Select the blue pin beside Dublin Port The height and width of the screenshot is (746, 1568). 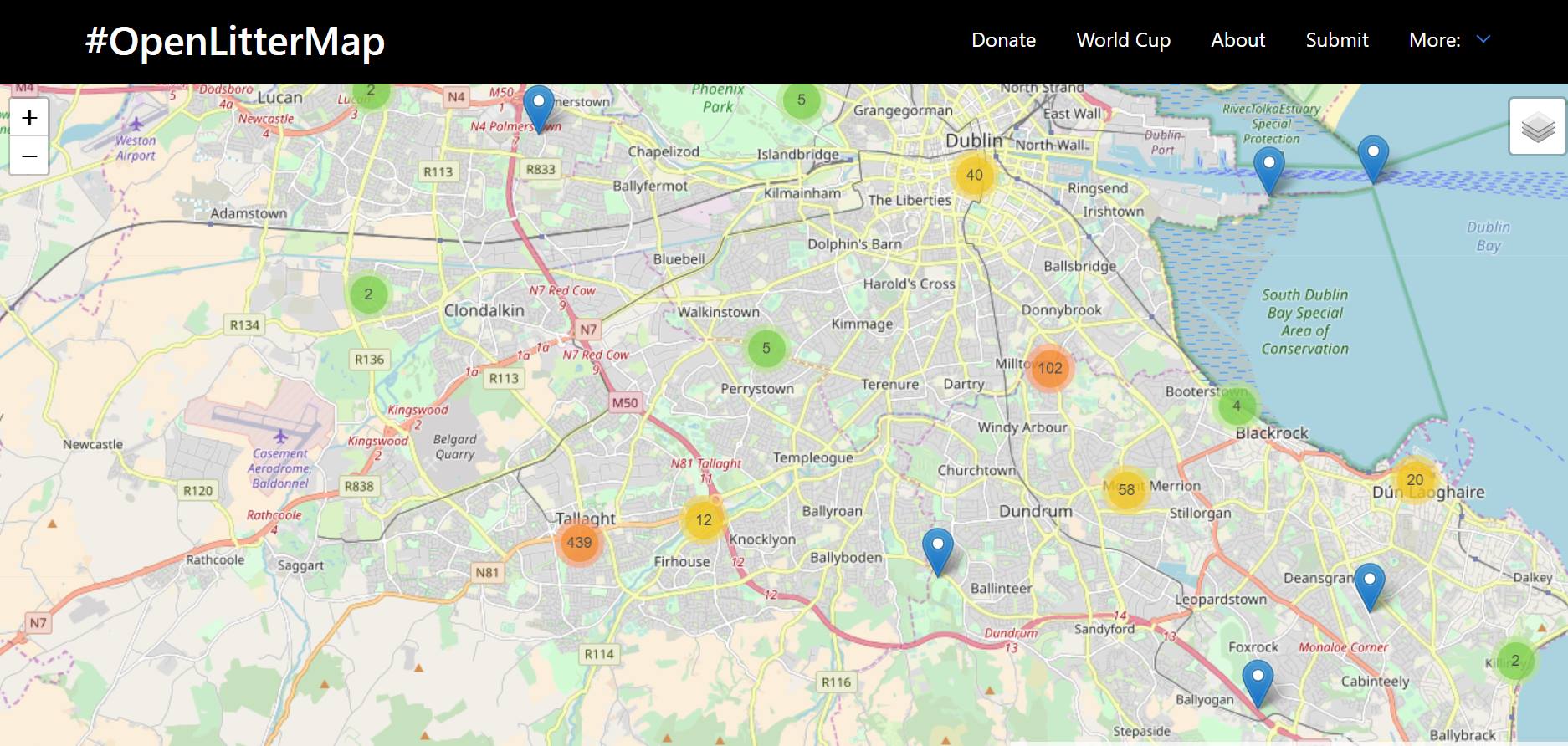point(1269,171)
